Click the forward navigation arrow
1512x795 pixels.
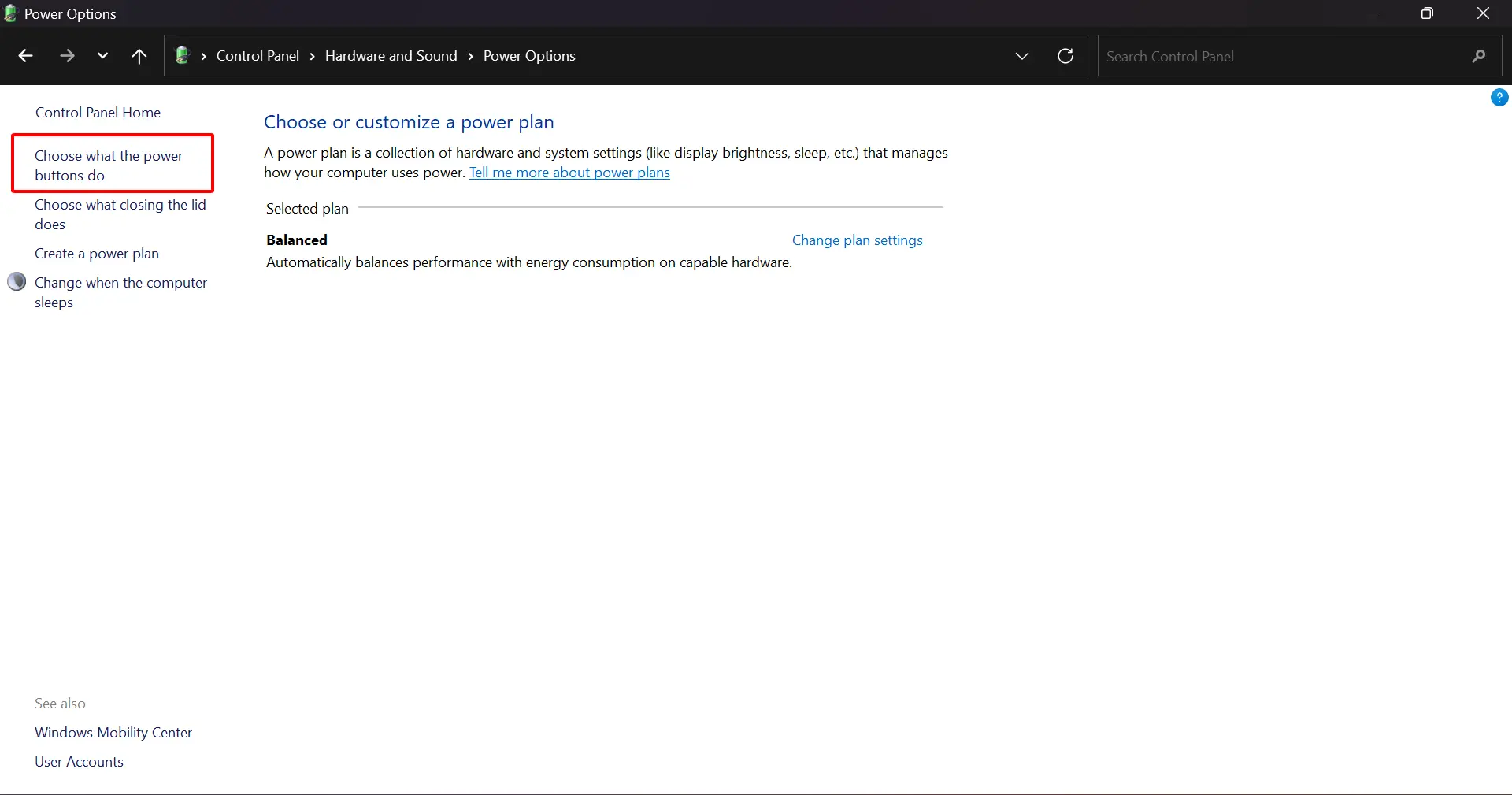[67, 56]
